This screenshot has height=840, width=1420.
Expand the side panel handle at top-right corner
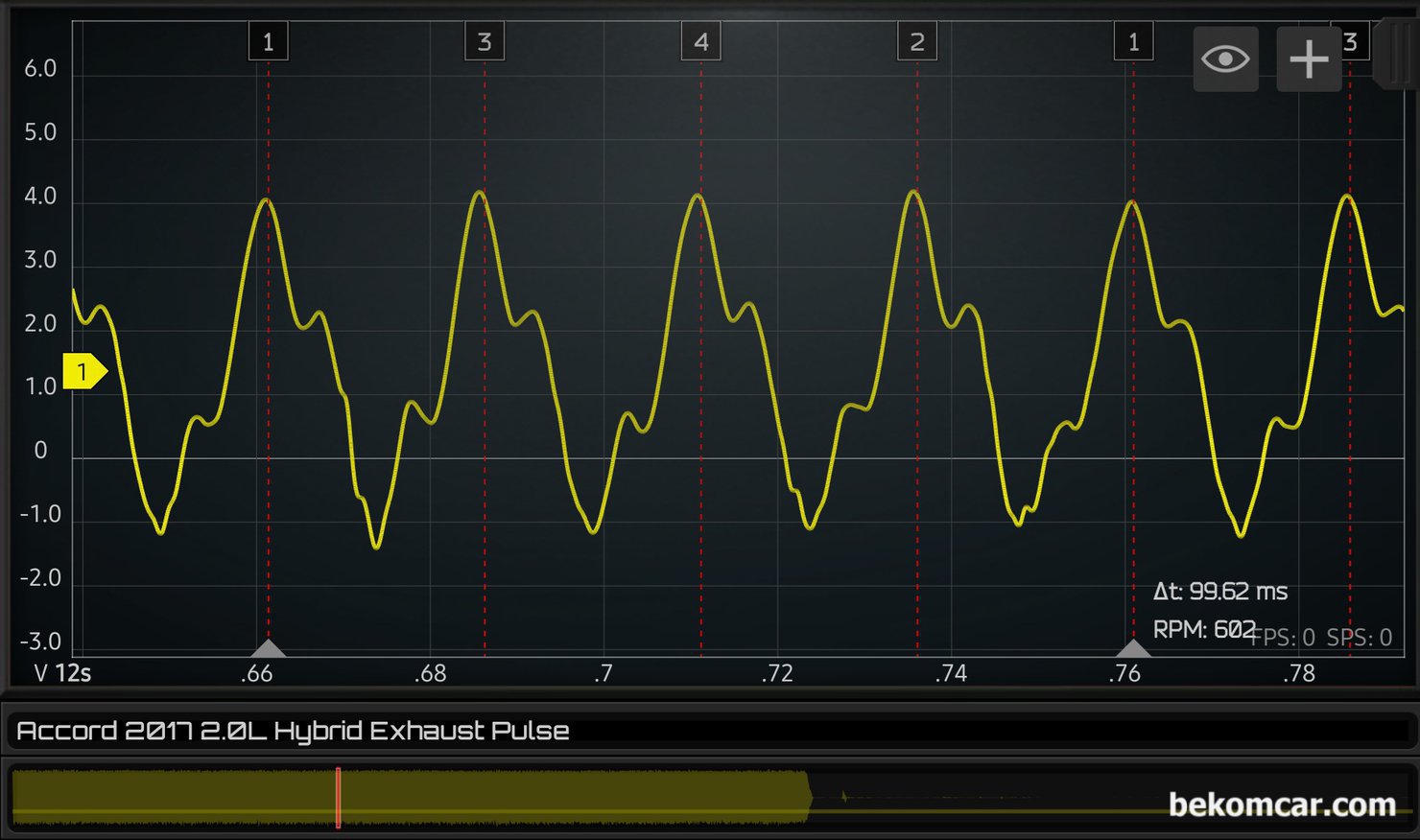click(x=1397, y=54)
